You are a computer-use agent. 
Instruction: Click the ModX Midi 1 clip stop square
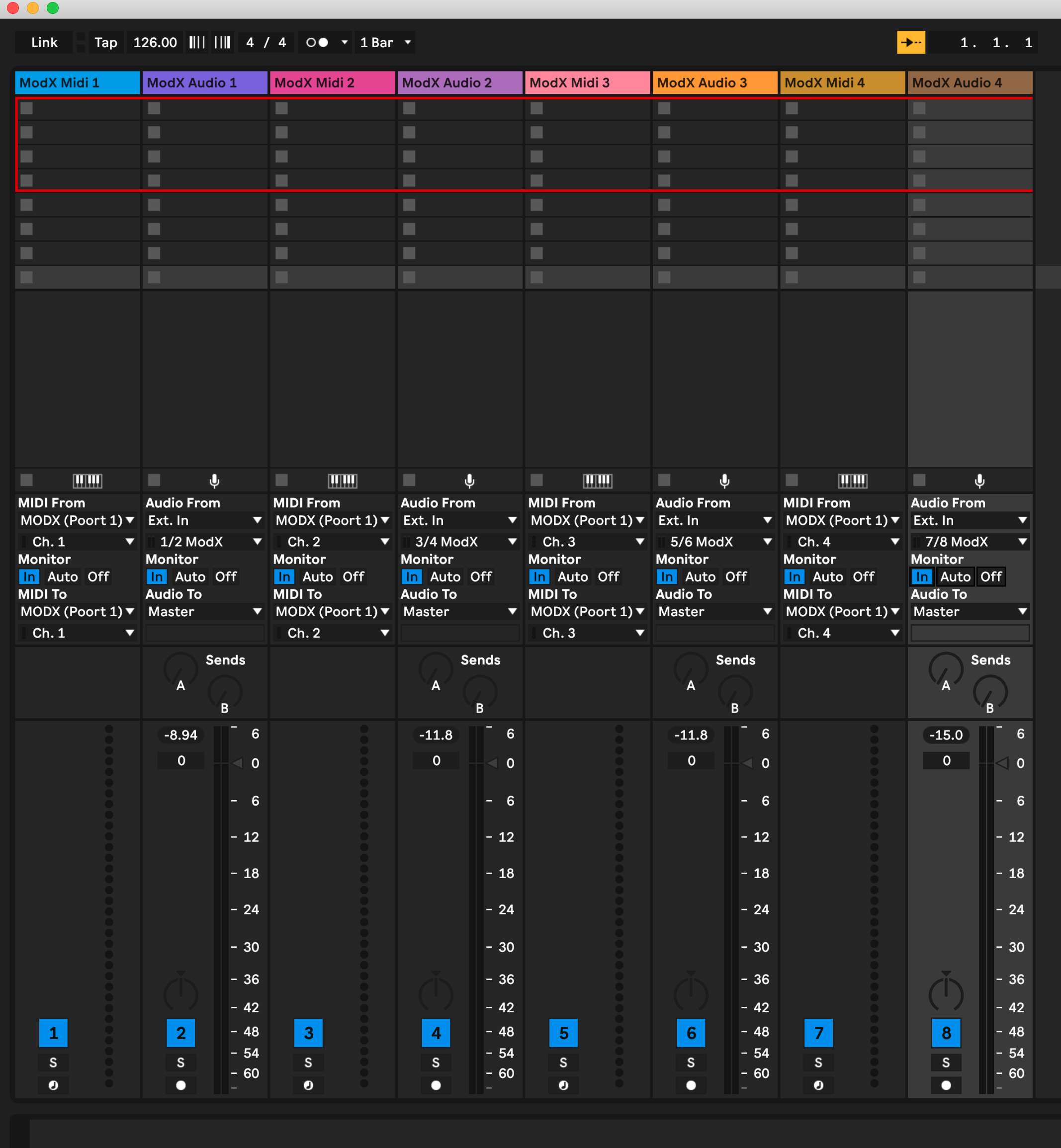pyautogui.click(x=26, y=479)
